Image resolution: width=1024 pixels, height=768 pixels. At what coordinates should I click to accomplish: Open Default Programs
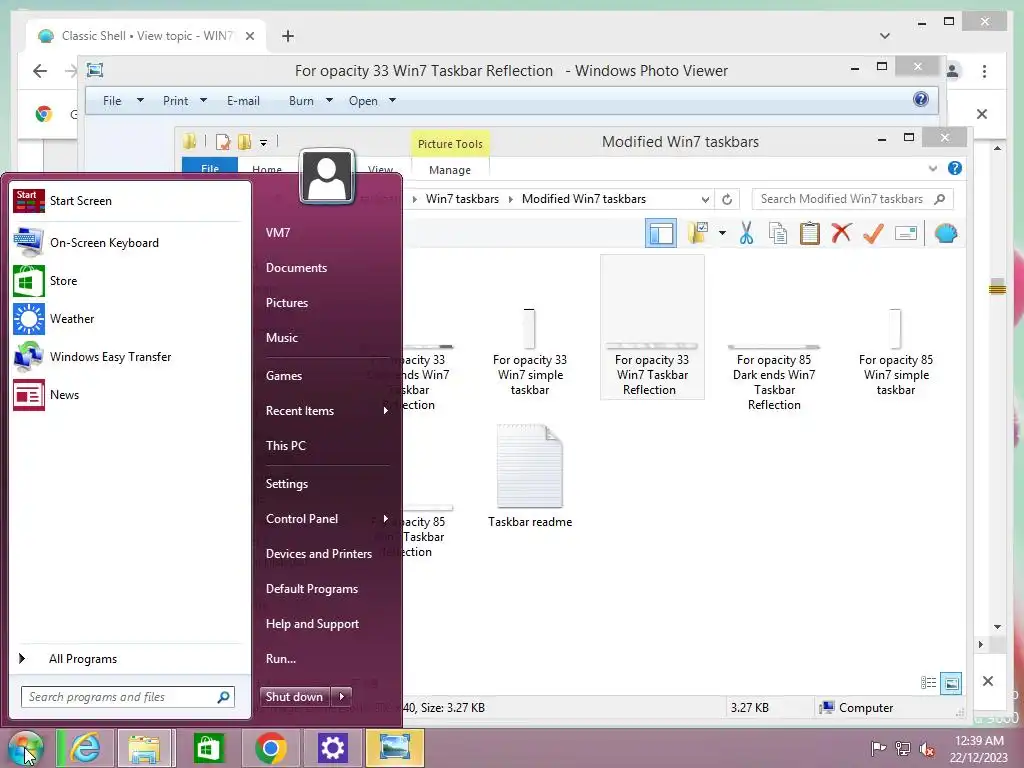312,588
